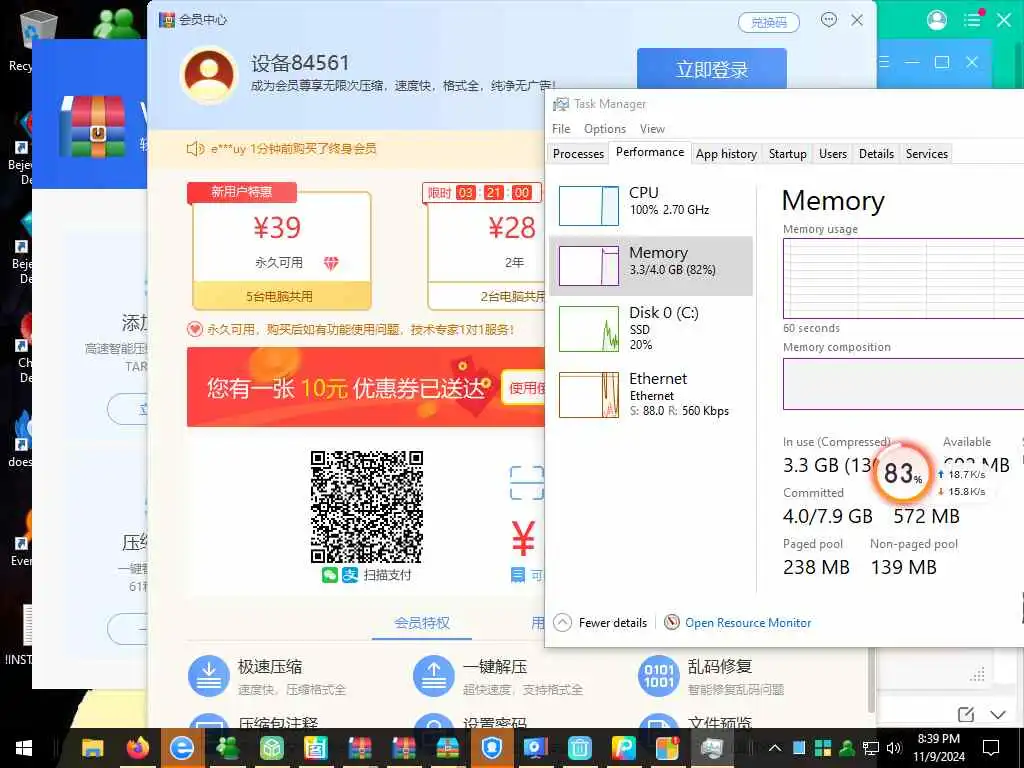
Task: Select Memory item in Task Manager sidebar
Action: point(651,266)
